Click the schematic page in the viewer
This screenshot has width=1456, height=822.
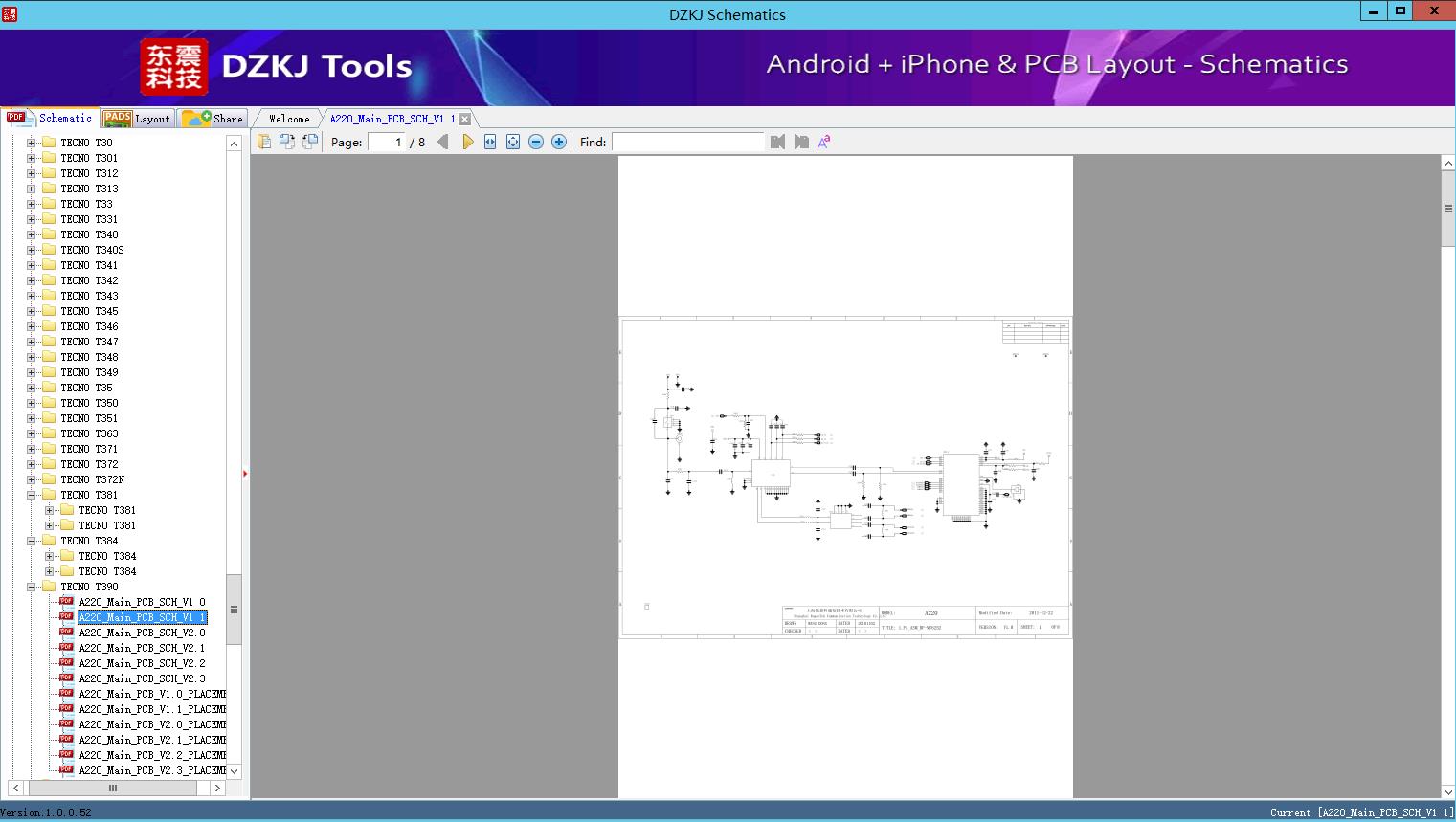tap(845, 477)
